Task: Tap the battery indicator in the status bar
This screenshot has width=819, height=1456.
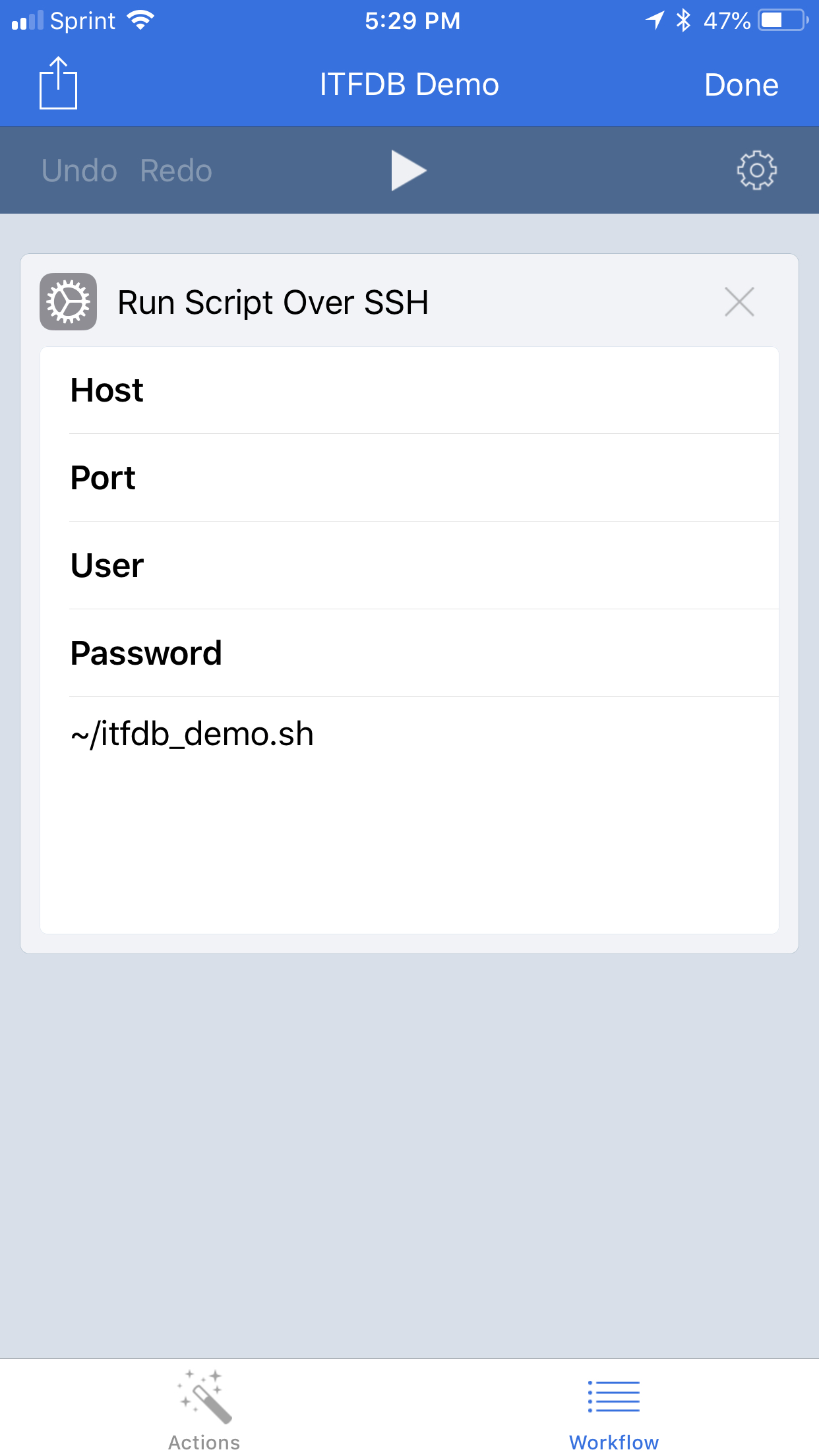Action: [781, 20]
